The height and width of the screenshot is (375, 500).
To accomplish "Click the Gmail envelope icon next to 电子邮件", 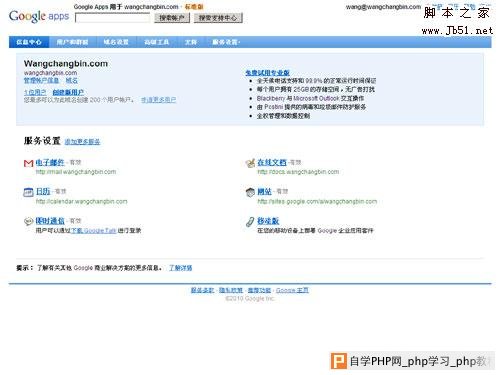I will click(28, 163).
